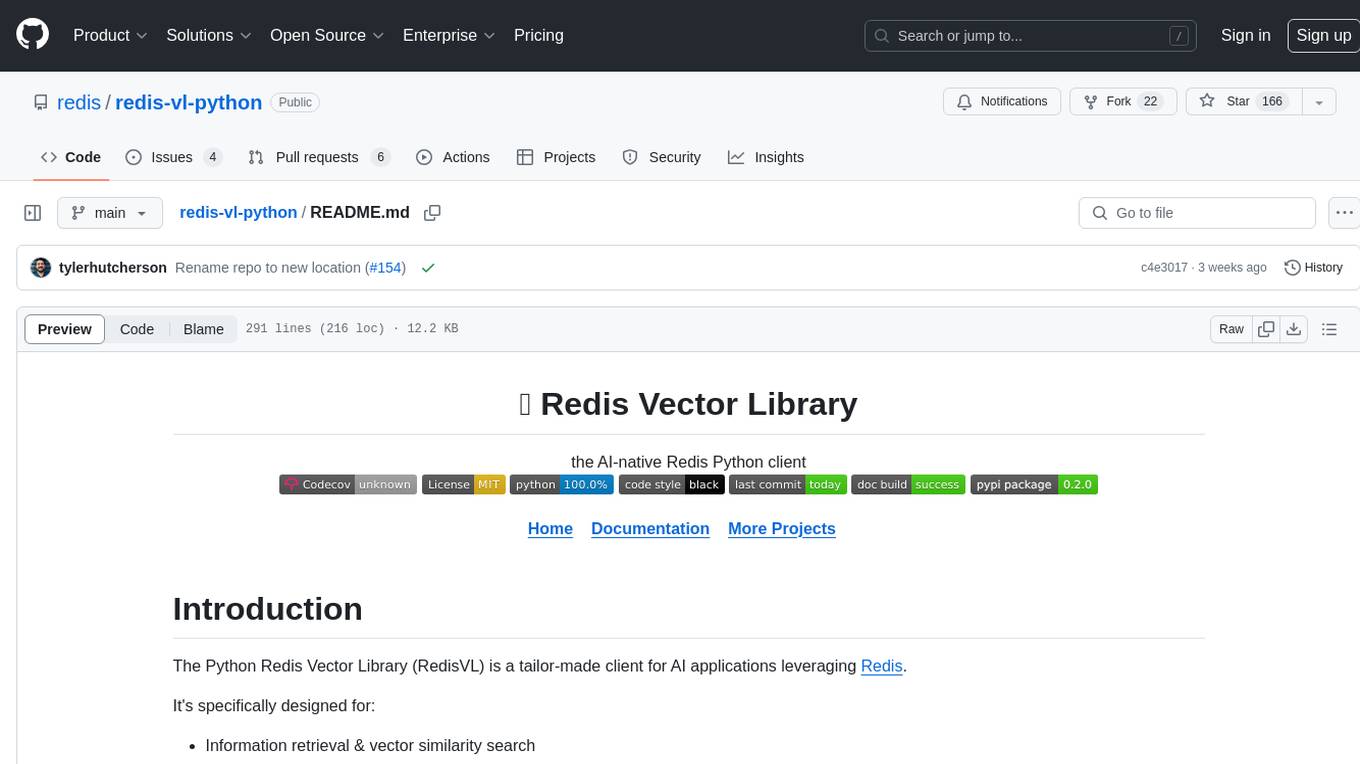Open pull request #154 link
Image resolution: width=1360 pixels, height=764 pixels.
pyautogui.click(x=385, y=268)
